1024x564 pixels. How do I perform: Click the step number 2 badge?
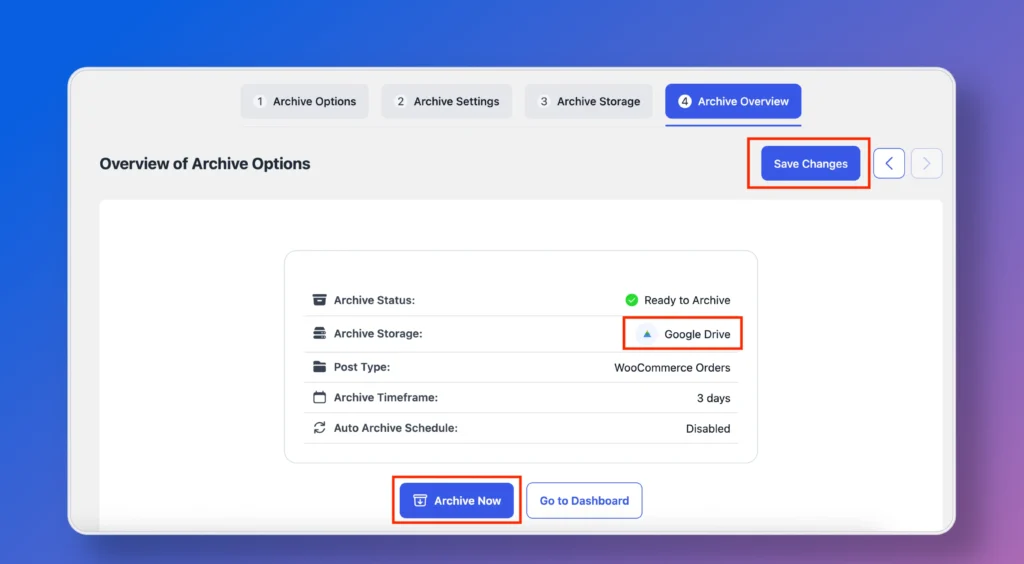coord(400,101)
